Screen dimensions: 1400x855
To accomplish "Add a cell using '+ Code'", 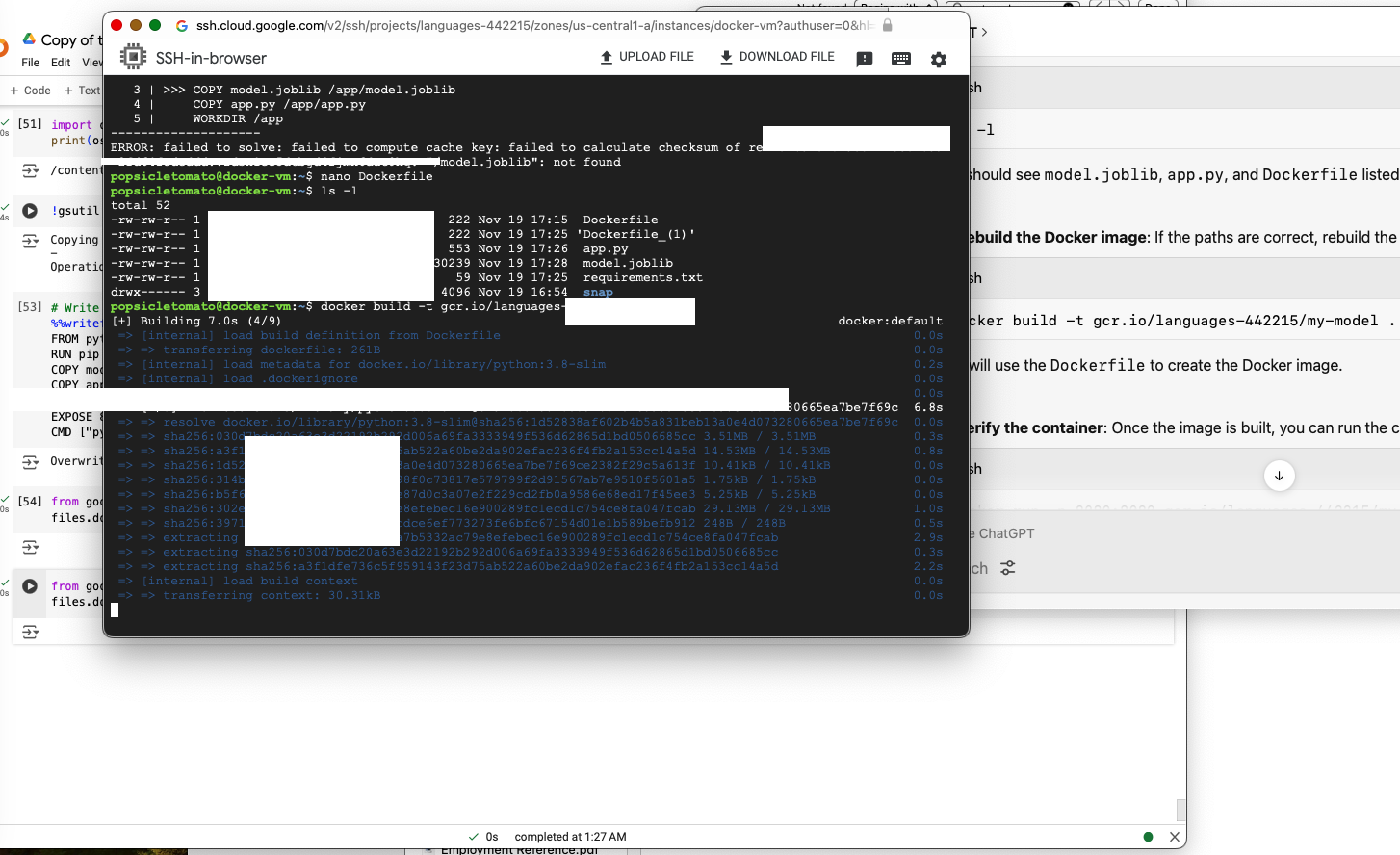I will [x=30, y=90].
